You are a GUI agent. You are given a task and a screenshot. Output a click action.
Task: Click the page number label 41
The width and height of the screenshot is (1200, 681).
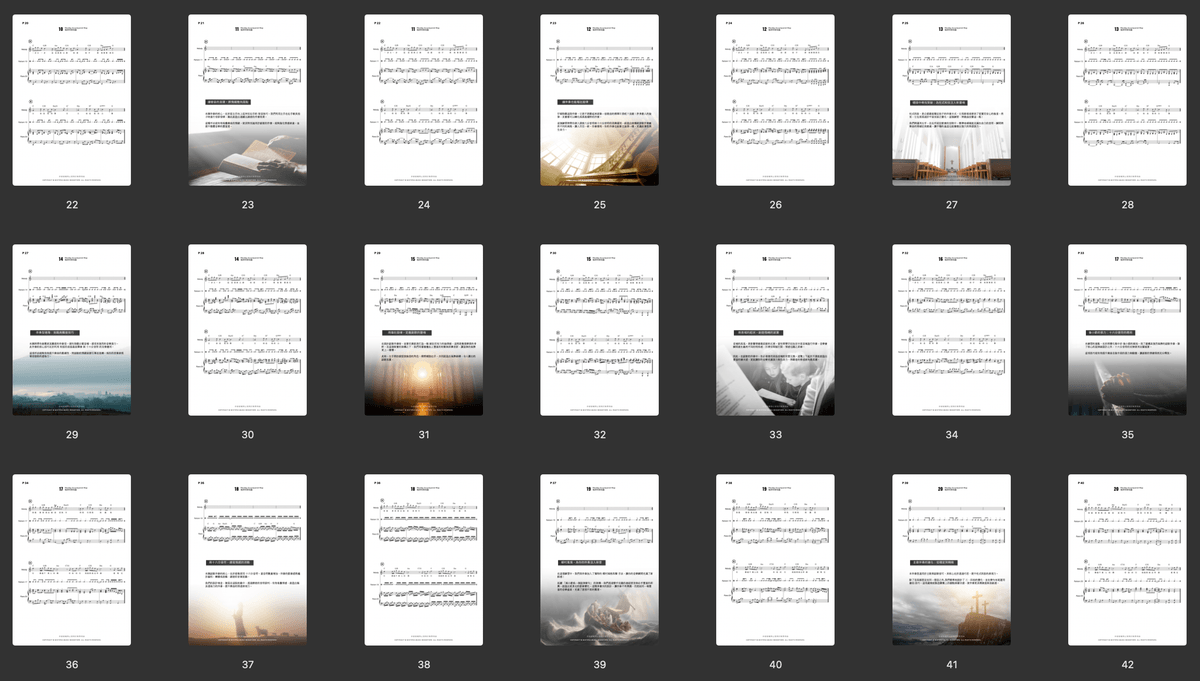point(952,664)
